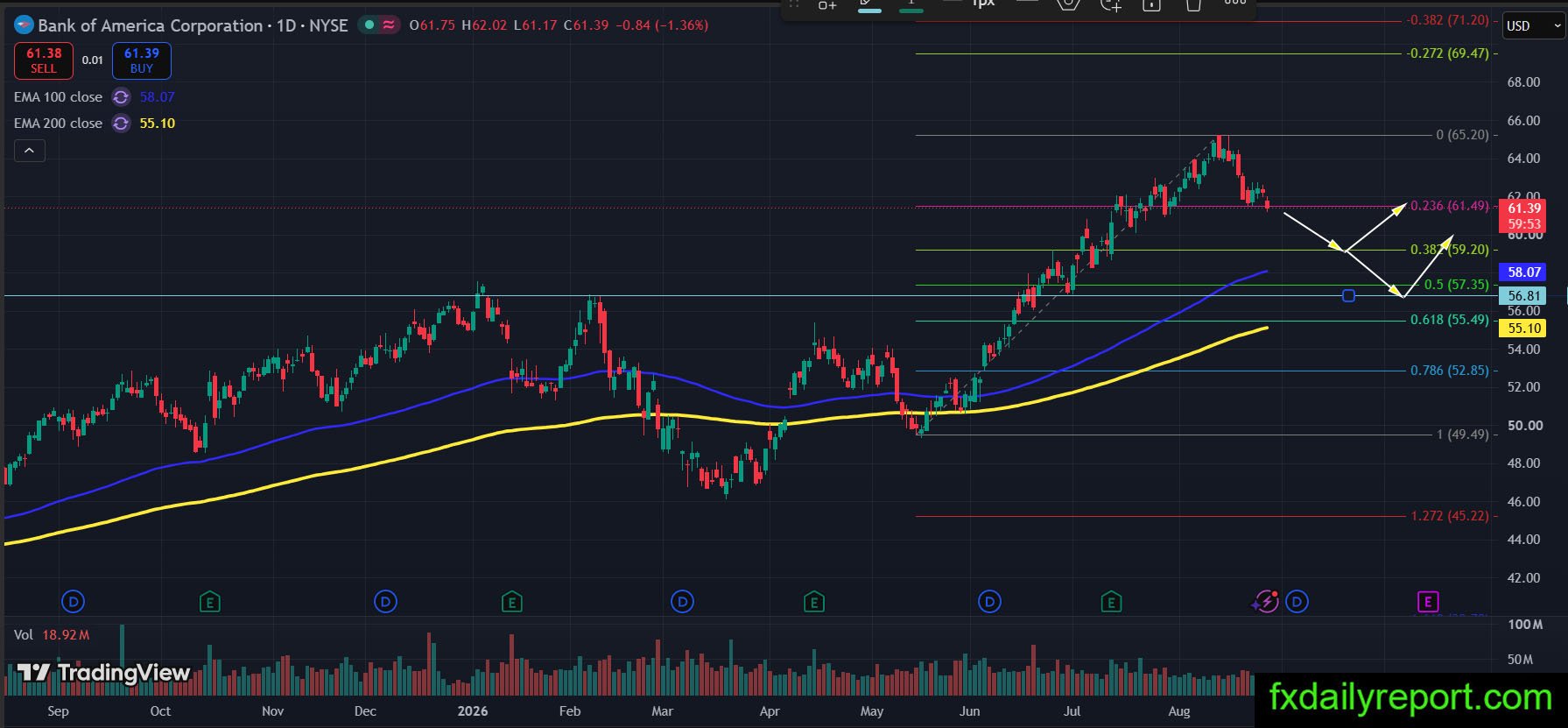
Task: Open the three-dot more options menu
Action: coord(1234,4)
